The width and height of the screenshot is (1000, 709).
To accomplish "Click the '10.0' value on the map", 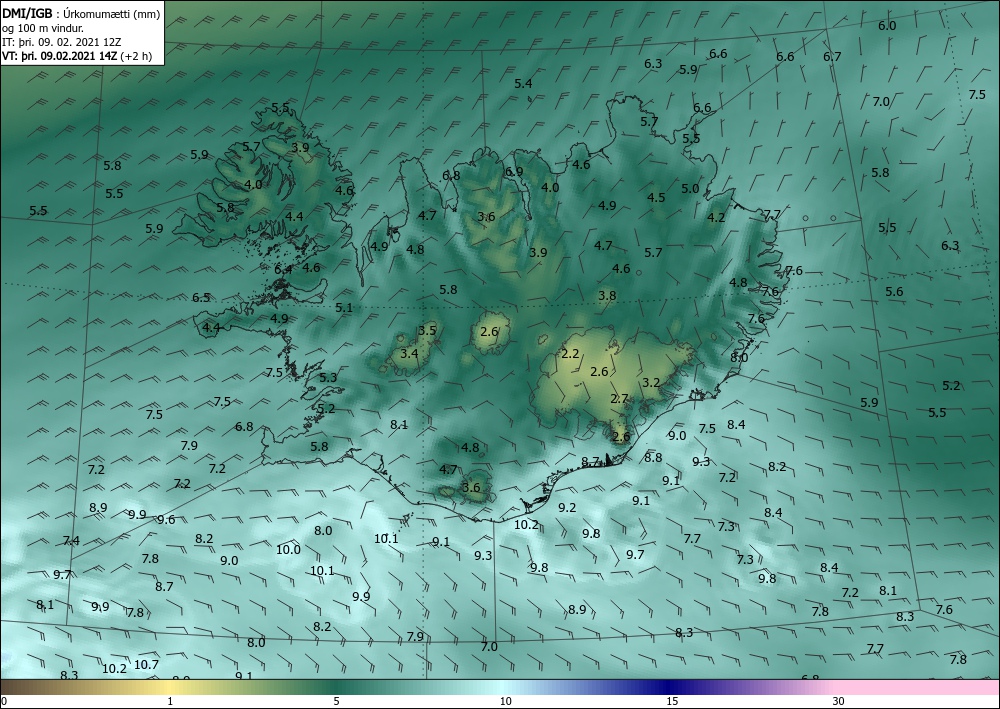I will pyautogui.click(x=288, y=549).
